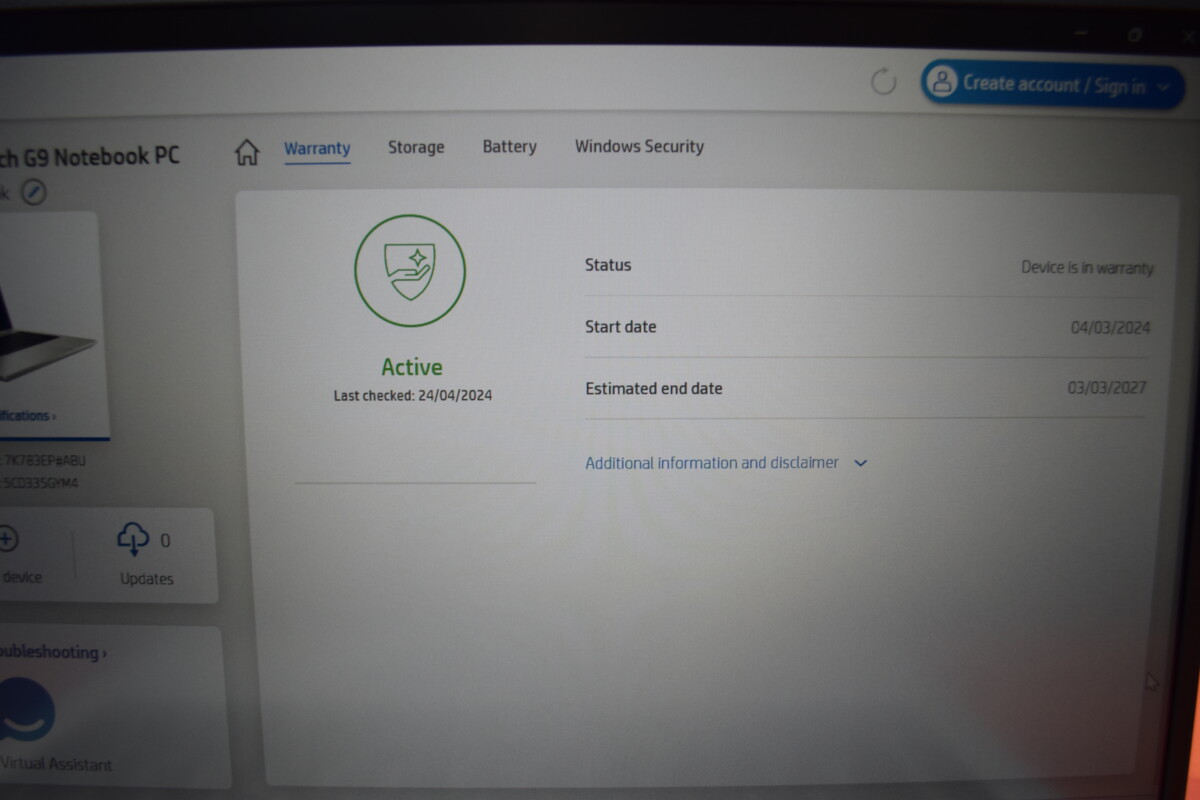Click the add device plus icon
The width and height of the screenshot is (1200, 800).
coord(6,540)
